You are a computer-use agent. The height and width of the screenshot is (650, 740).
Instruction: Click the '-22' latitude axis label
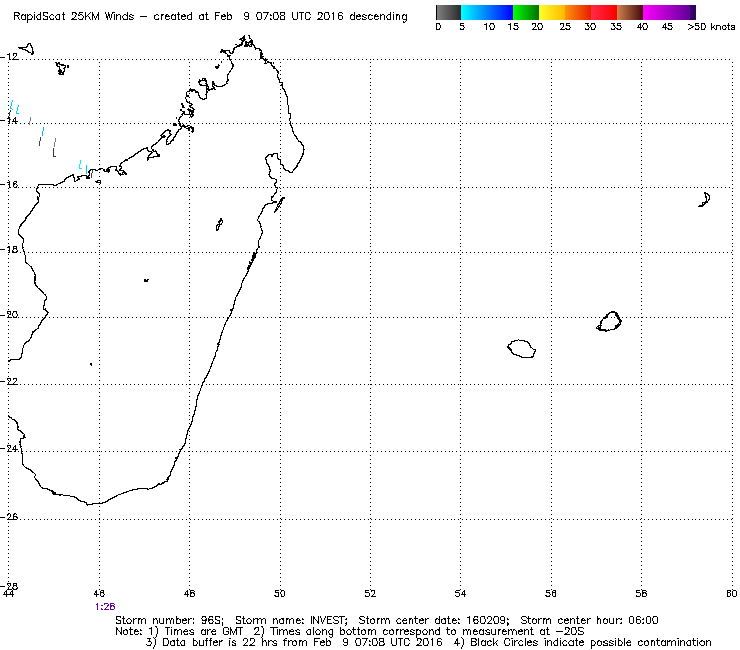[x=9, y=381]
